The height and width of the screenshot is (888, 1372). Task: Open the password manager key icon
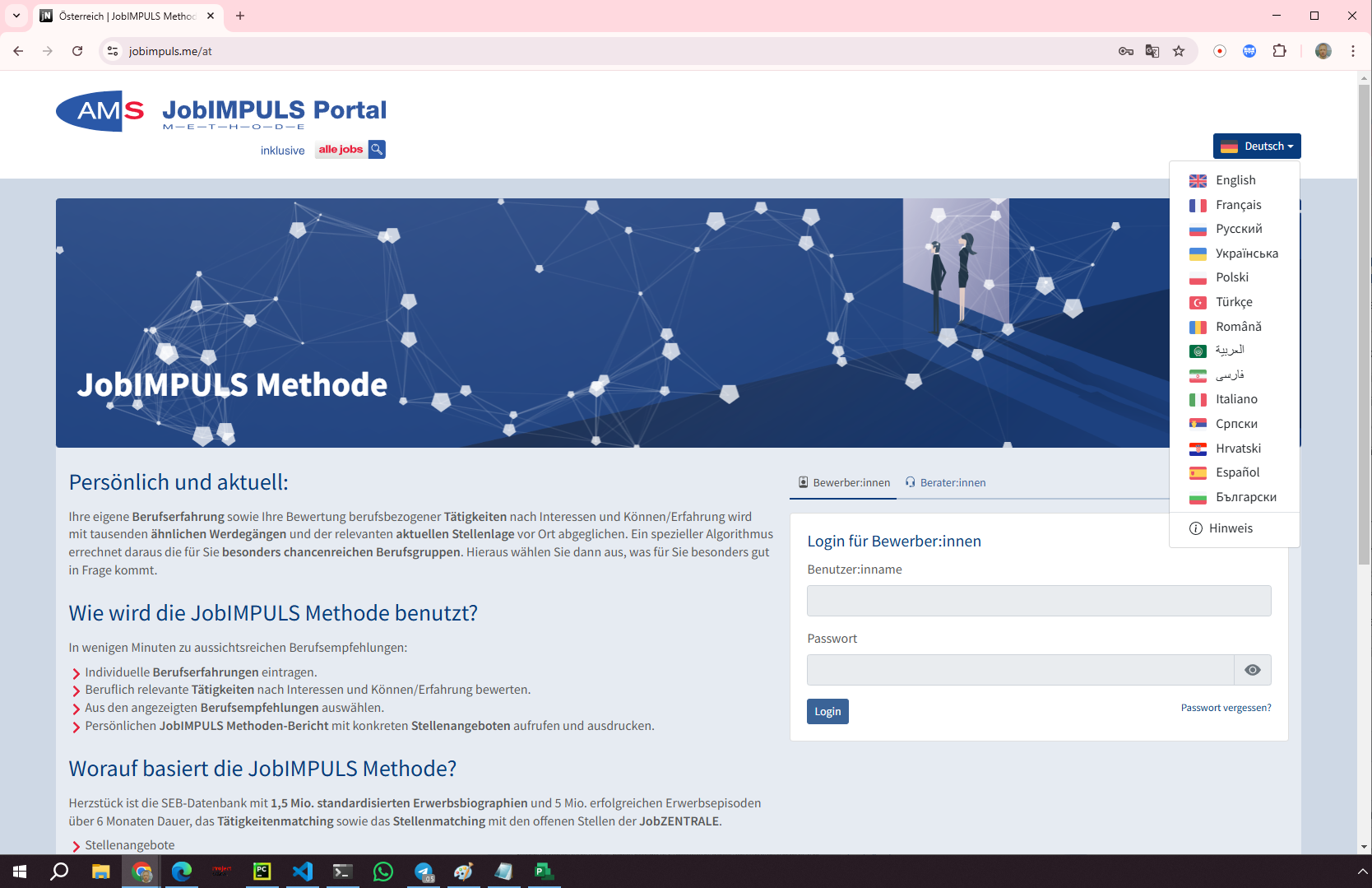[x=1126, y=51]
